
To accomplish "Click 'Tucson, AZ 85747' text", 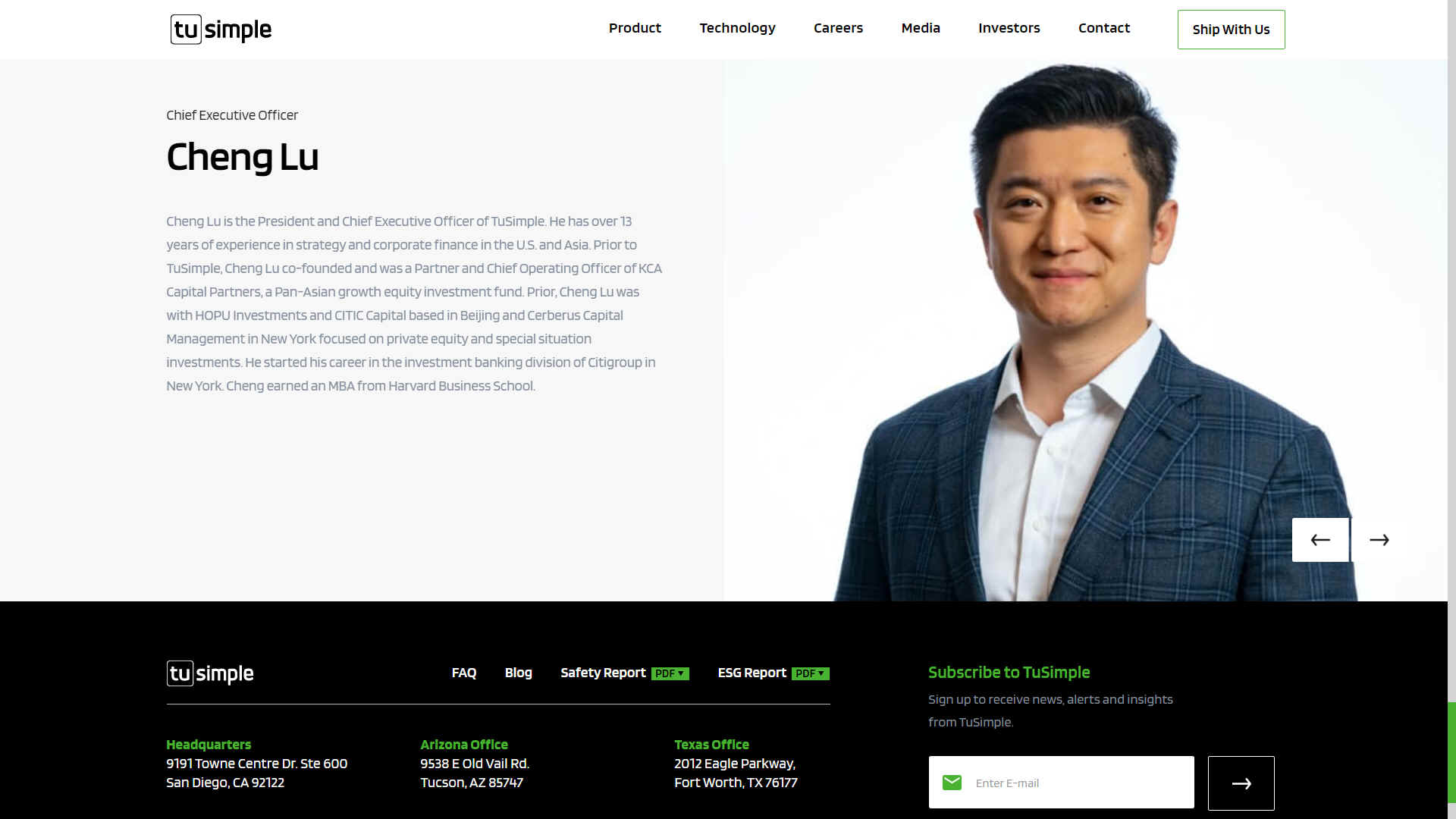I will pyautogui.click(x=472, y=783).
